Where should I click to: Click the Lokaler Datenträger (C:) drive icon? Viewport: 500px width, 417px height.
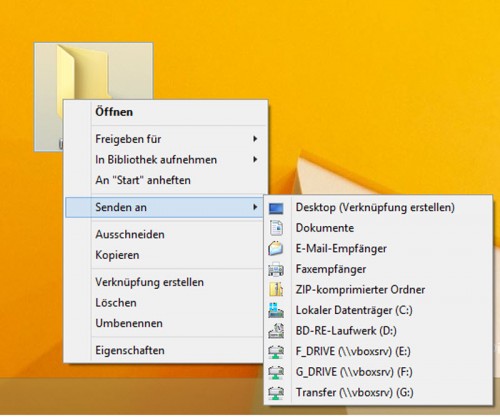coord(276,310)
